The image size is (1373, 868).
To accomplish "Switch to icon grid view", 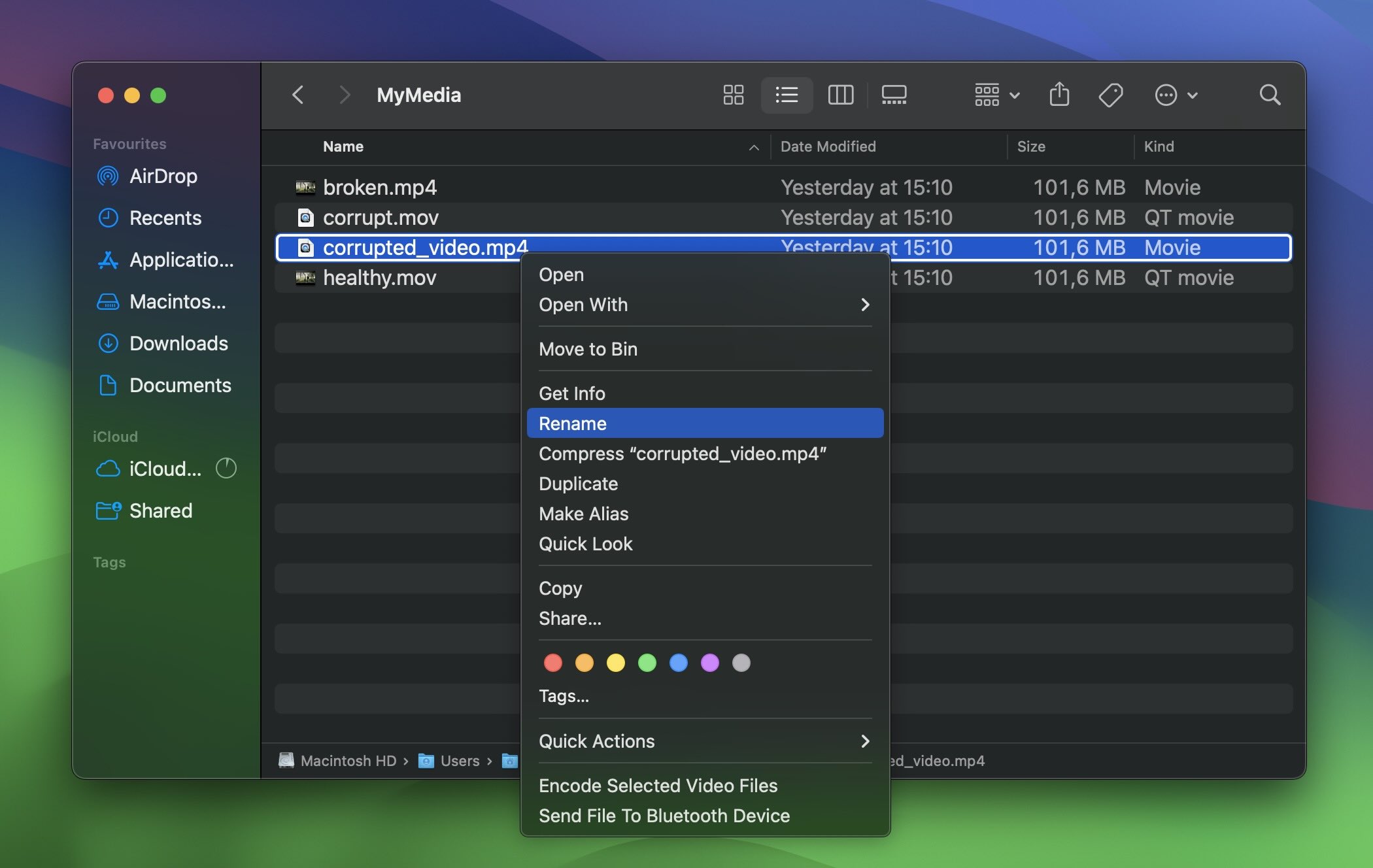I will point(732,93).
